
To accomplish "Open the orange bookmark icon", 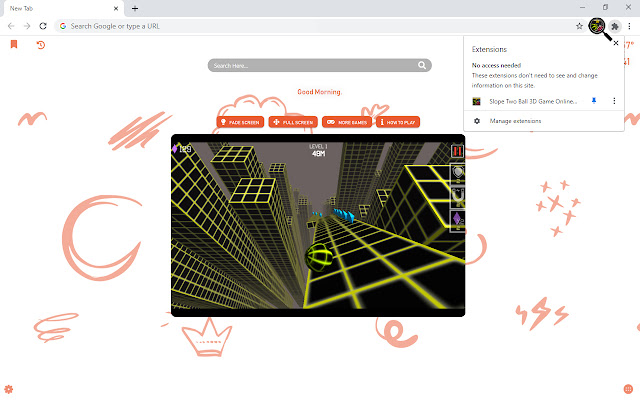I will point(14,44).
